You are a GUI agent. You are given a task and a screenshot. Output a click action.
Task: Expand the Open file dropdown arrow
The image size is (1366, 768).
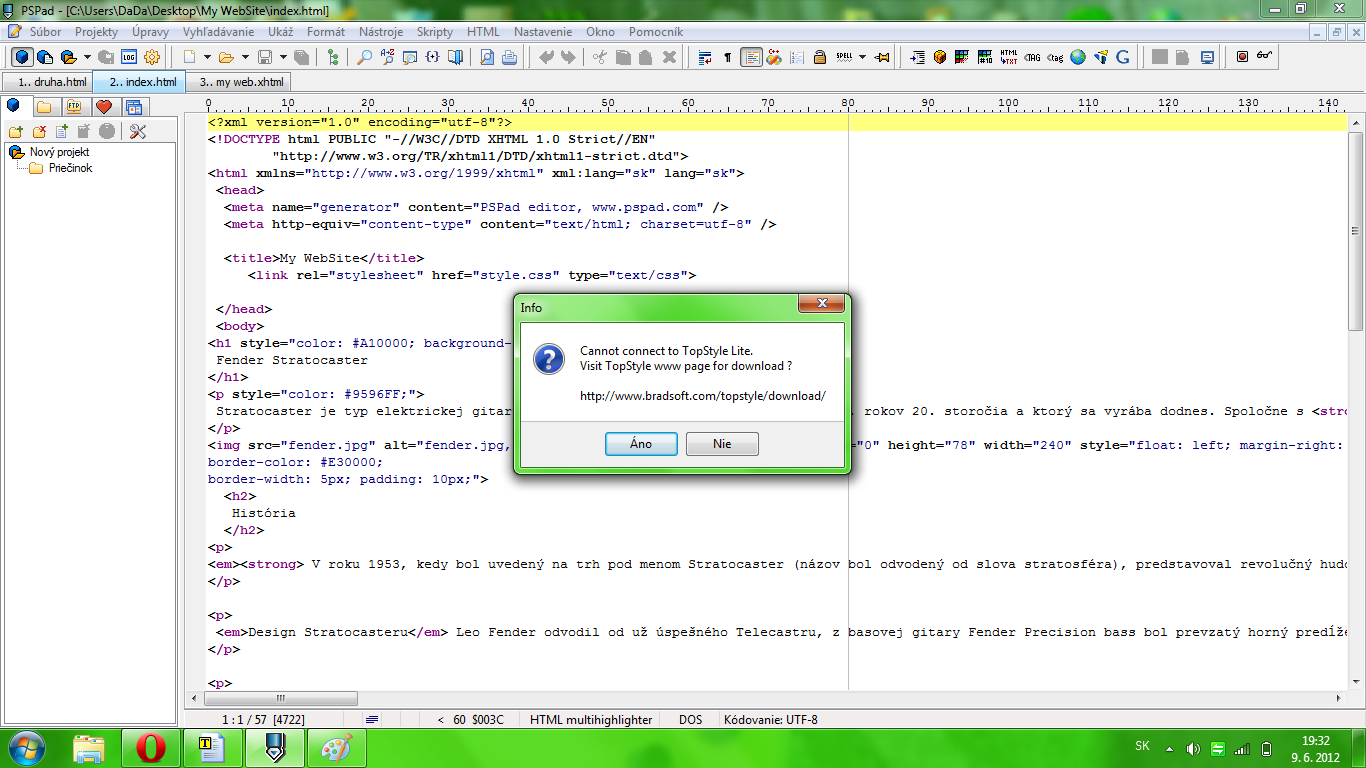[245, 57]
